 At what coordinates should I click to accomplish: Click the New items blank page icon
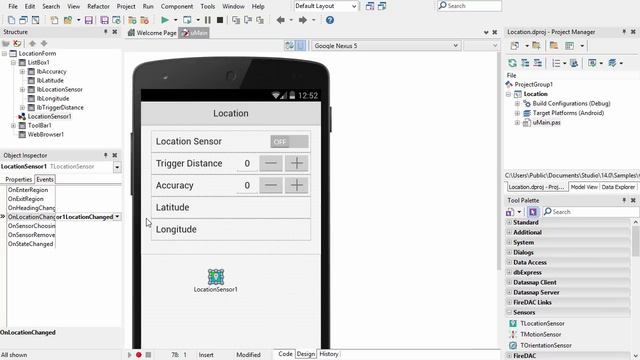[x=11, y=20]
